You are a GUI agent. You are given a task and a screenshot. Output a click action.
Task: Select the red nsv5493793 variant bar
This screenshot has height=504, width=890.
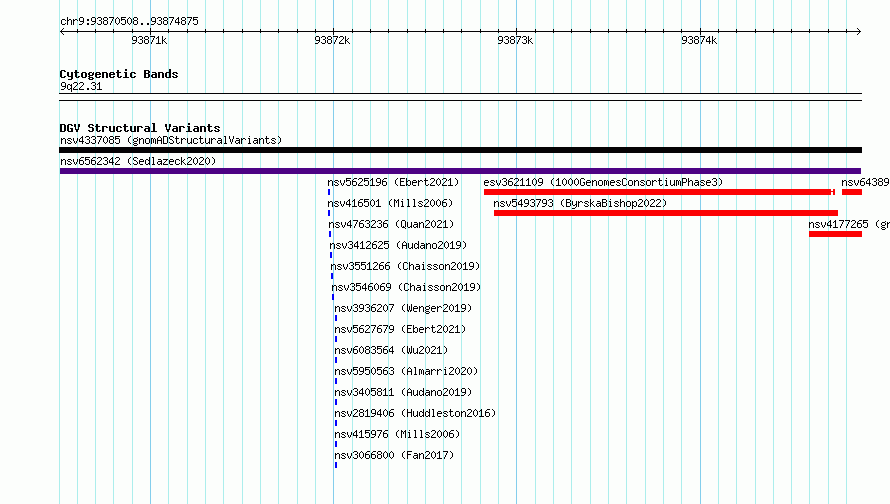coord(666,213)
